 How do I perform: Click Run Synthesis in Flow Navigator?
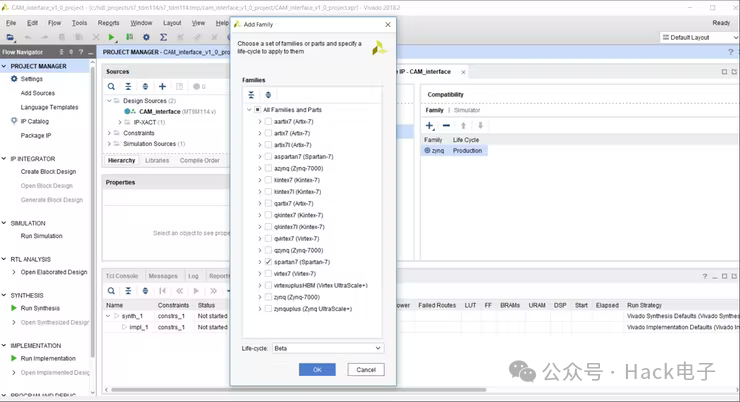pos(40,308)
